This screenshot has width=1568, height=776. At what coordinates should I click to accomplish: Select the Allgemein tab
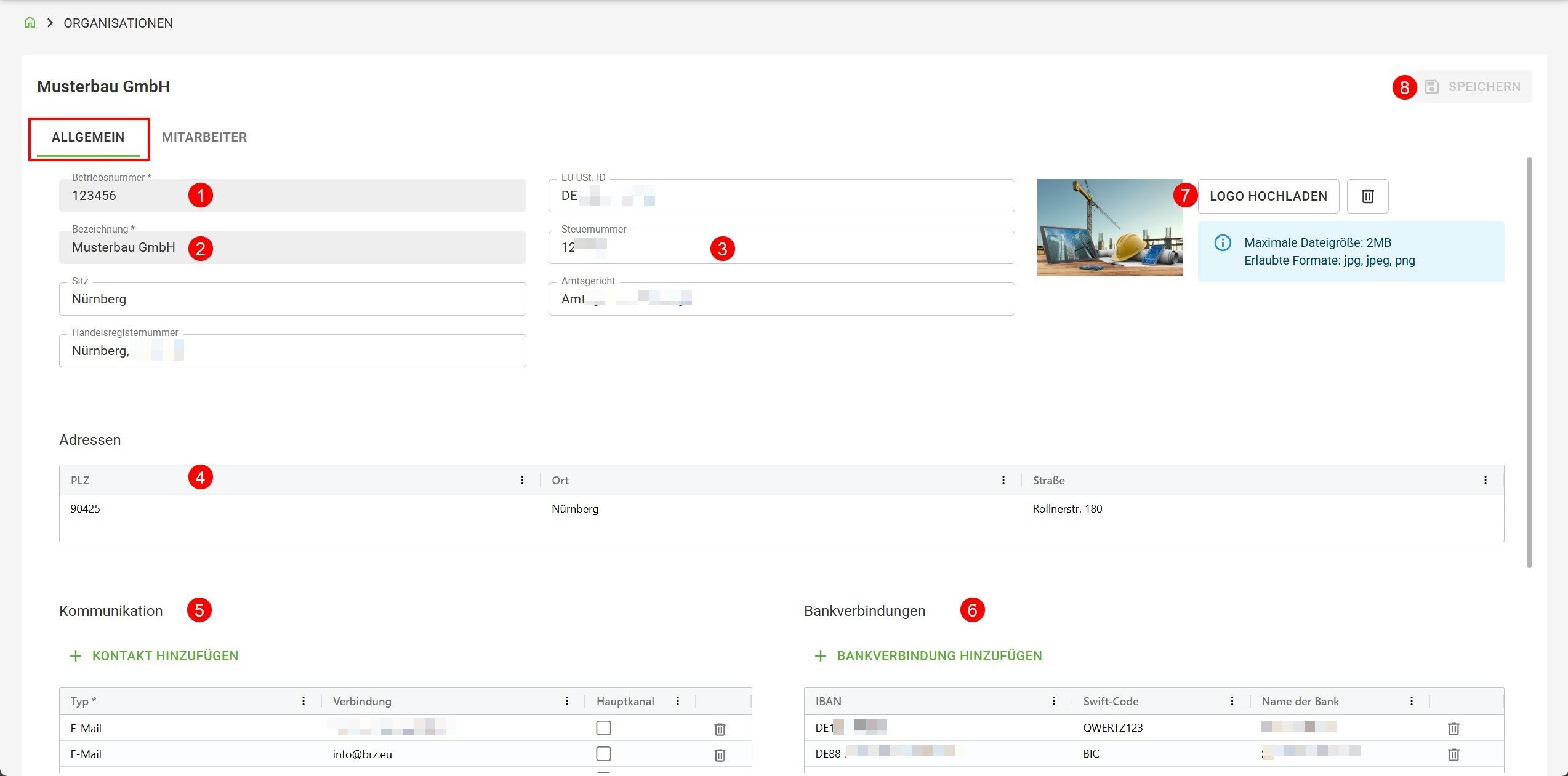(x=88, y=137)
